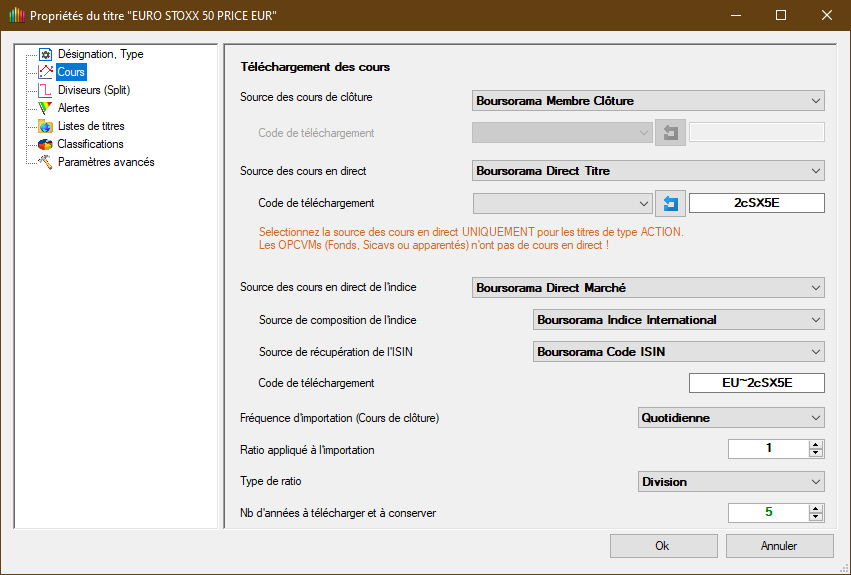Open Diviseurs (Split) in the sidebar
This screenshot has height=575, width=851.
93,90
